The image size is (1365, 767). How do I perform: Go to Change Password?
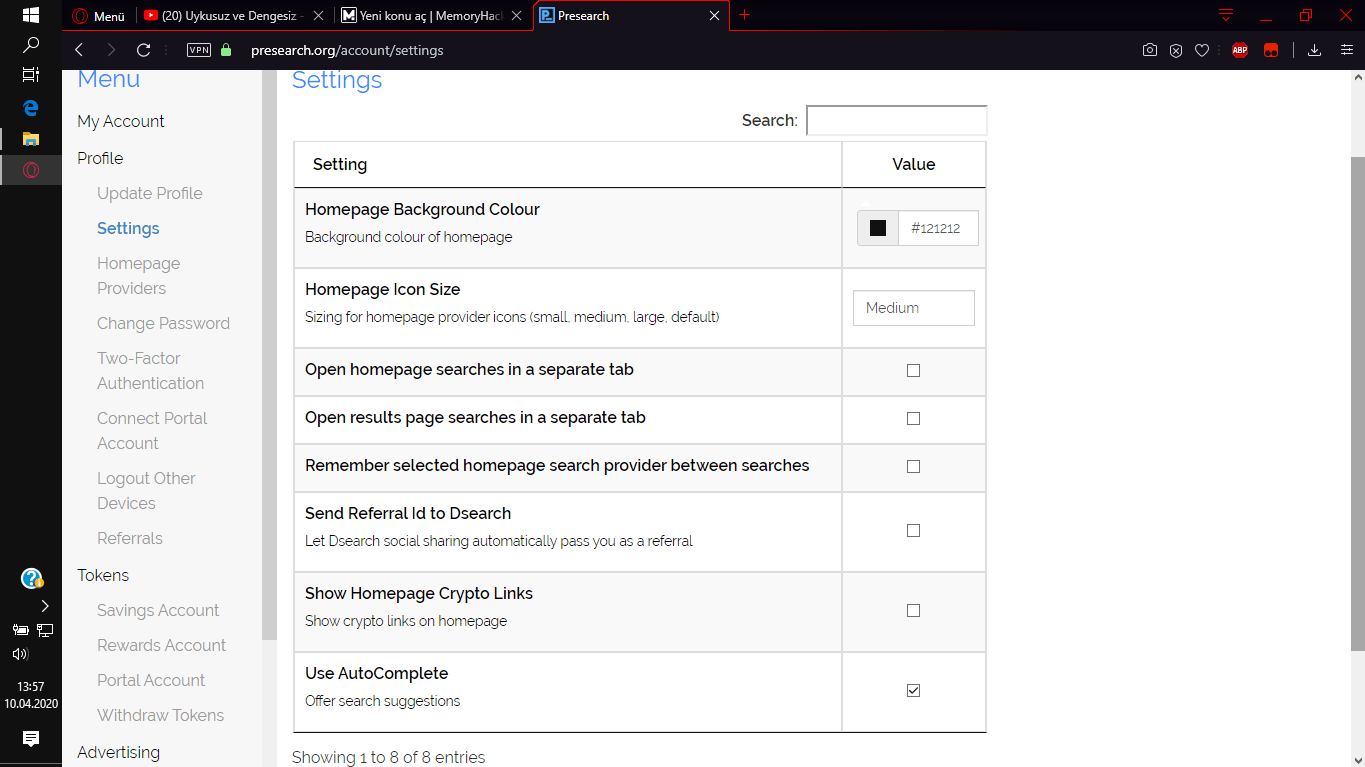pos(163,323)
